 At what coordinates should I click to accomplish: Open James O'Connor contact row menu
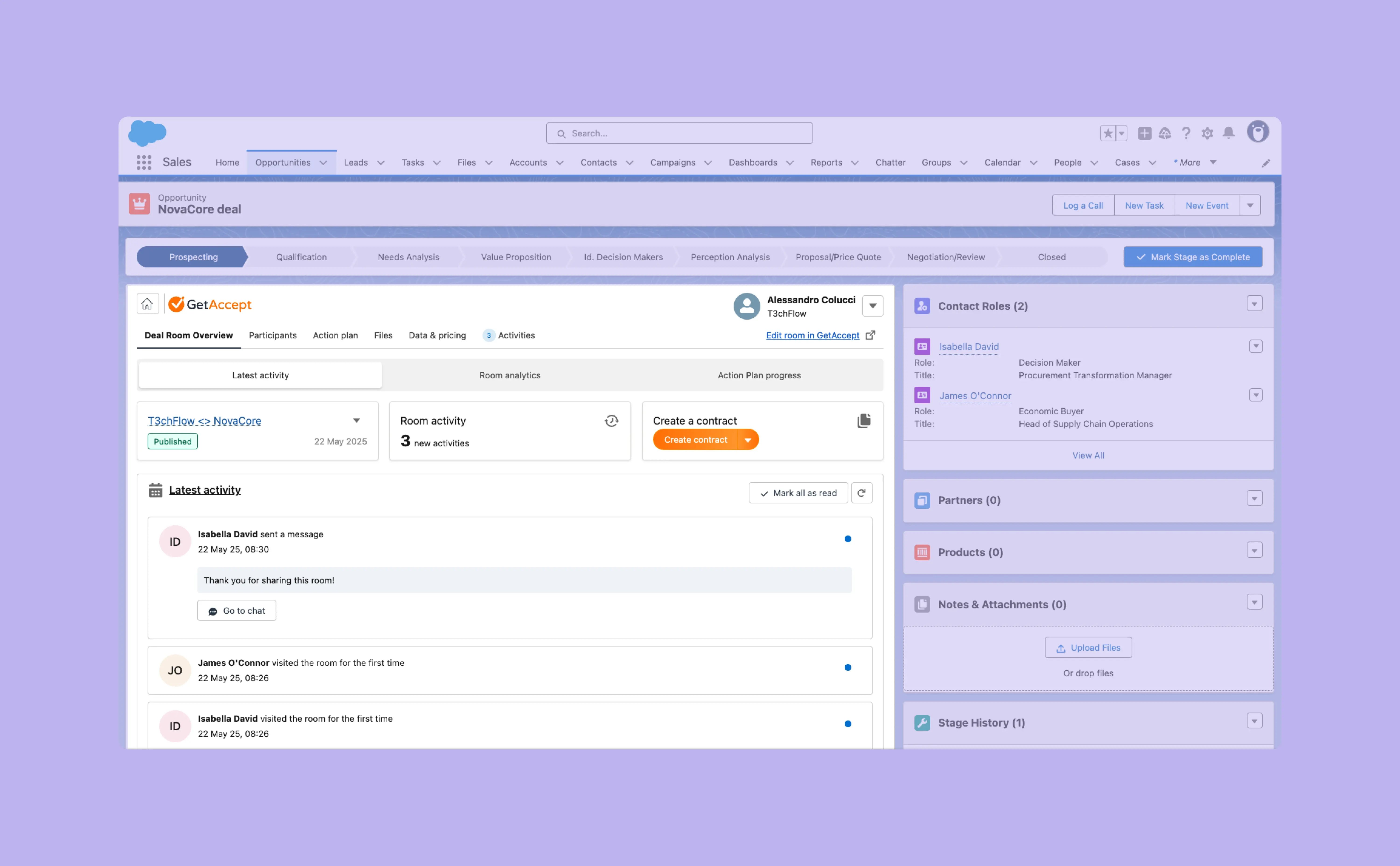click(x=1256, y=395)
